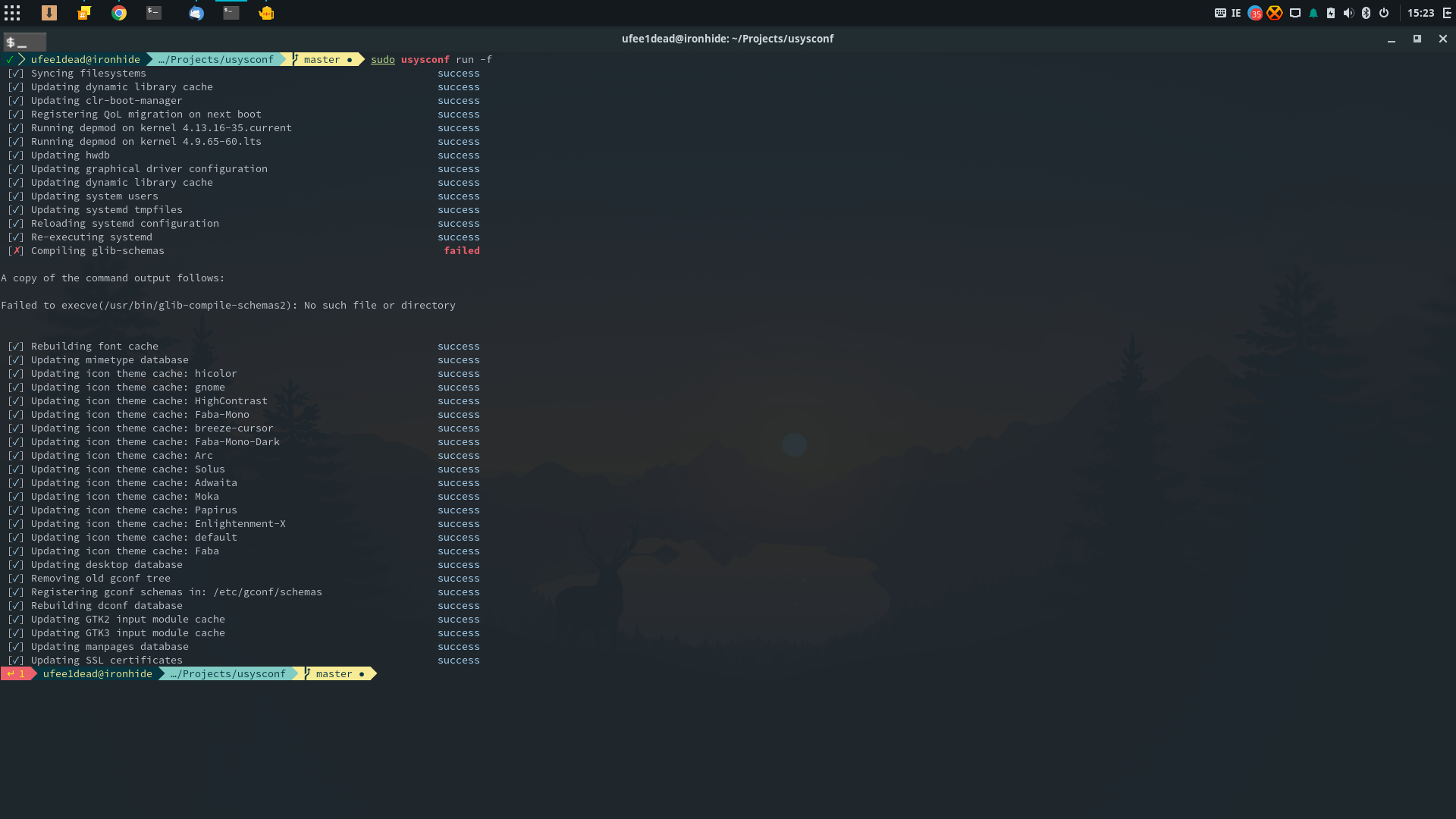The width and height of the screenshot is (1456, 819).
Task: Click 'Rebuilding font cache' line
Action: click(x=95, y=346)
